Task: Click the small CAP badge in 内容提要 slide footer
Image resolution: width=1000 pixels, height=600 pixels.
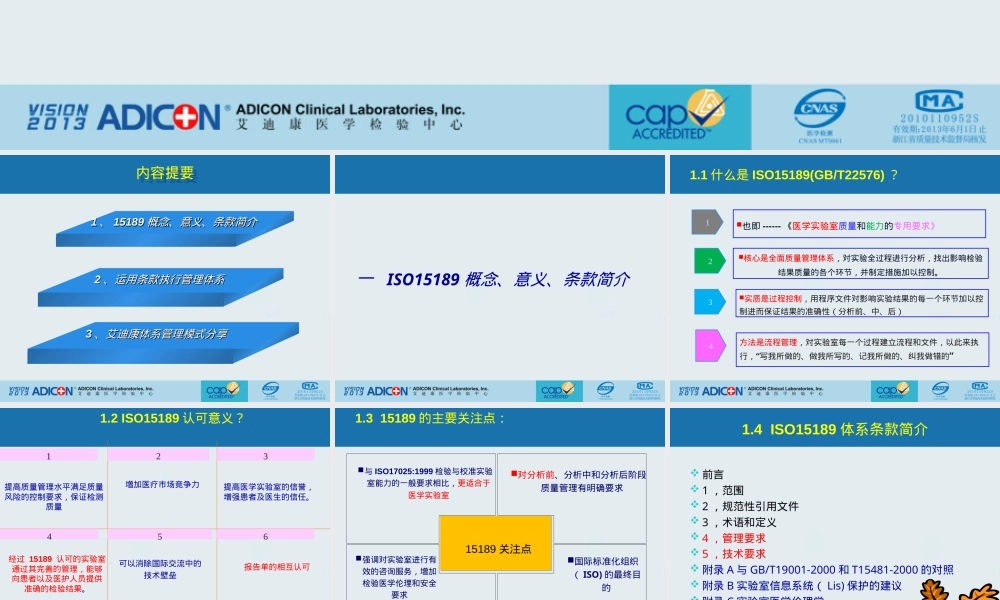Action: click(x=224, y=391)
